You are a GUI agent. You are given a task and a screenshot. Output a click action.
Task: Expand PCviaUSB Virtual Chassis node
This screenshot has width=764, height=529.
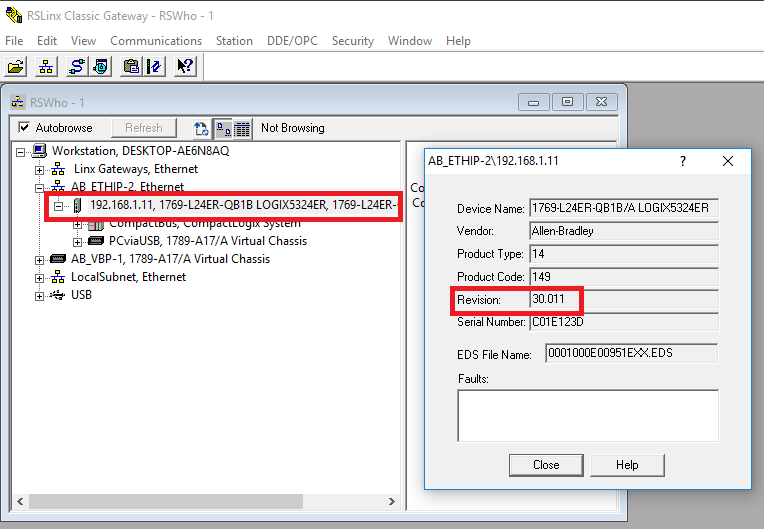click(x=77, y=242)
